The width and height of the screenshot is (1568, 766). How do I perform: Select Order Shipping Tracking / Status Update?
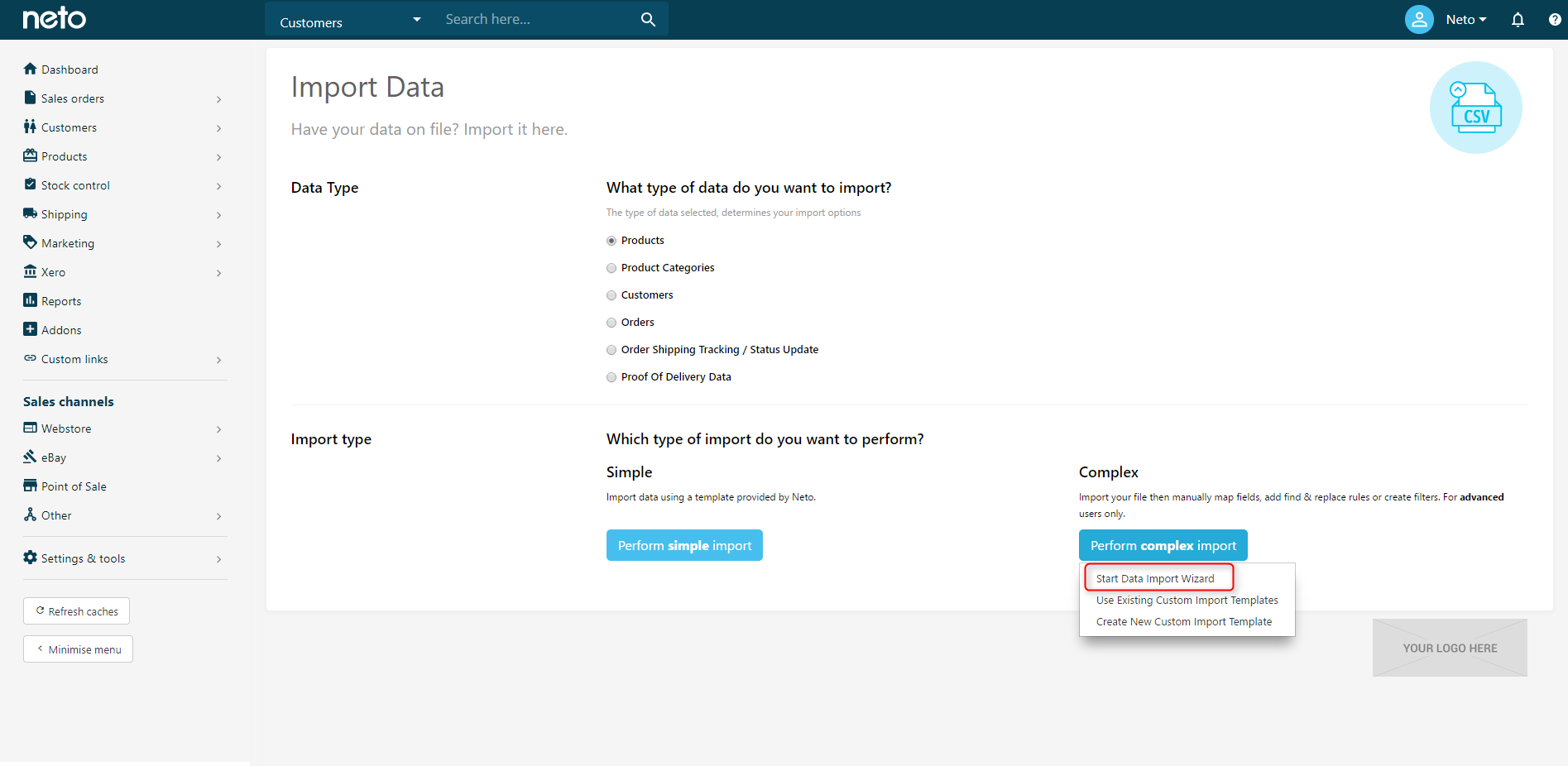click(611, 350)
